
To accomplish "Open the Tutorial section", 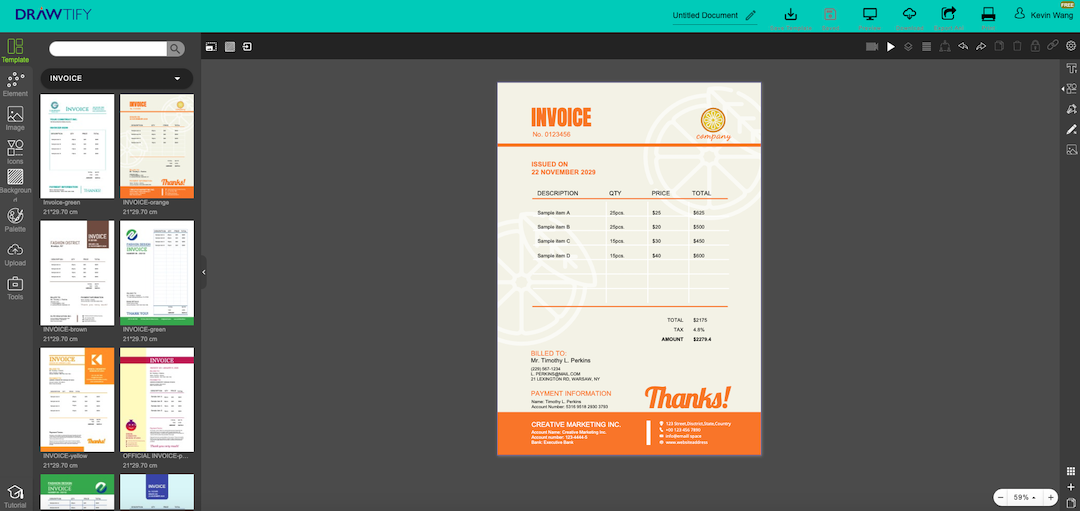I will (x=15, y=496).
